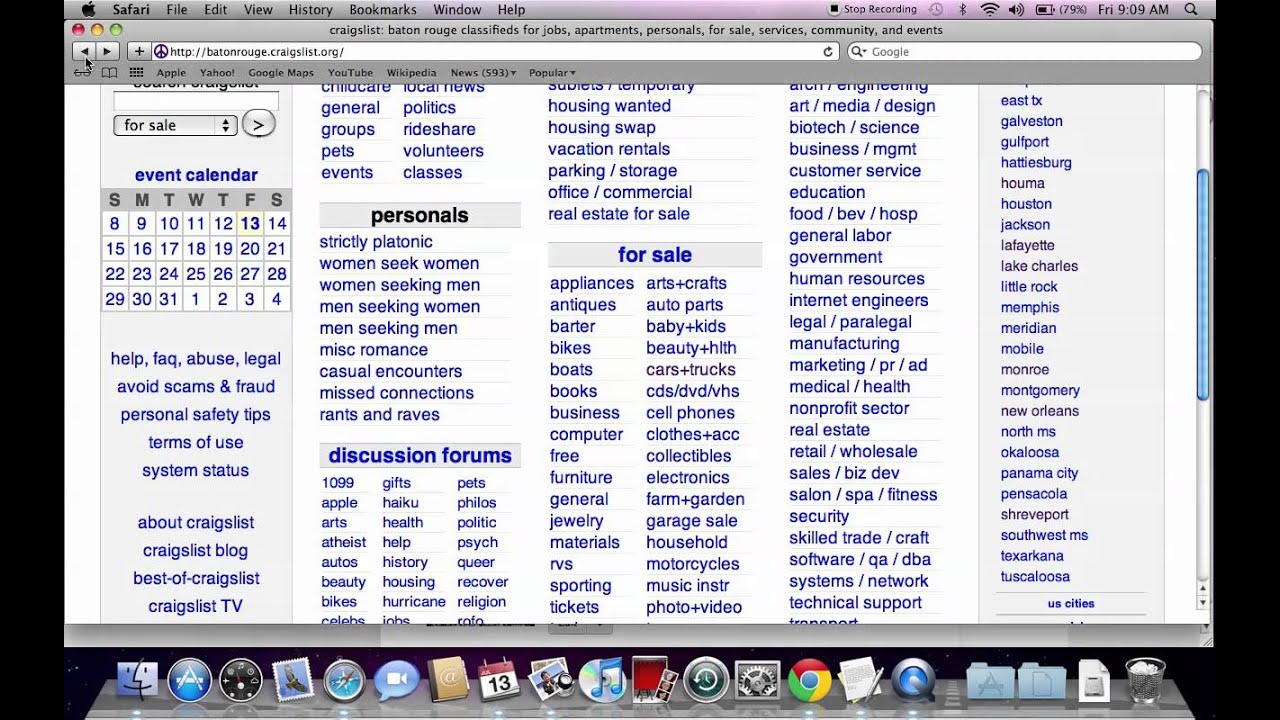The height and width of the screenshot is (720, 1280).
Task: Launch Finder from the Dock
Action: [137, 681]
